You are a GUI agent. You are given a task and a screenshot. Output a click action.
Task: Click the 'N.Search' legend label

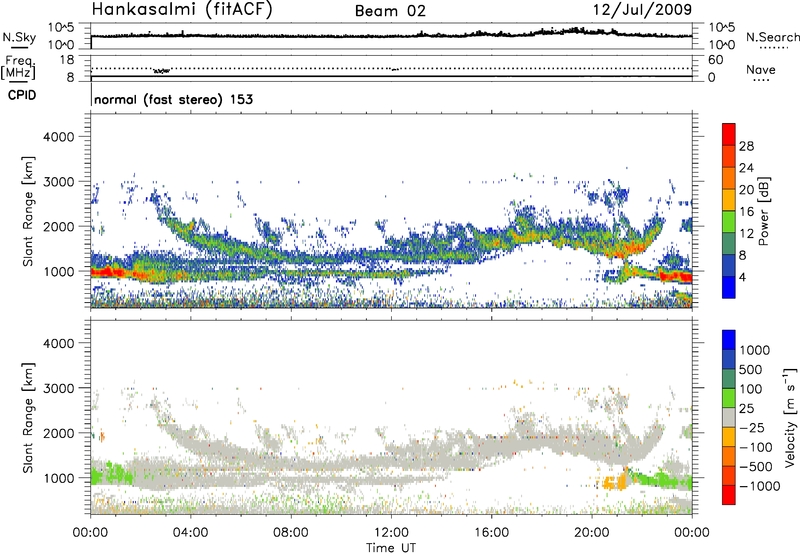pyautogui.click(x=772, y=37)
